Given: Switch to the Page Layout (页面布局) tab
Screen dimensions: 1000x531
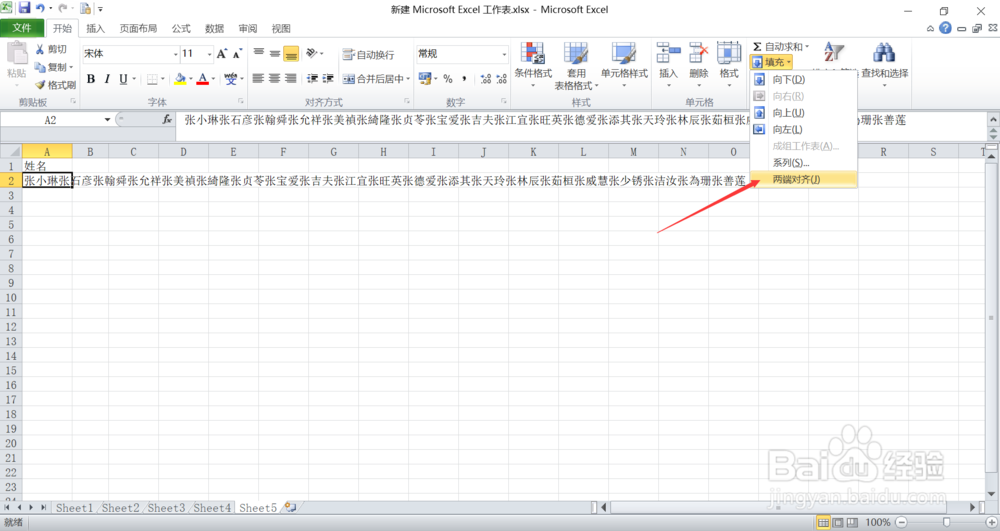Looking at the screenshot, I should click(x=138, y=29).
